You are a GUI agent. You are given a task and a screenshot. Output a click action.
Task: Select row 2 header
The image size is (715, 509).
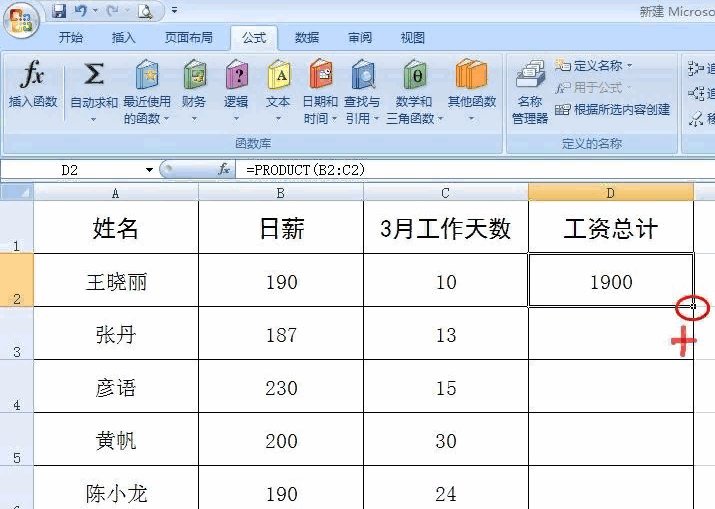pos(17,280)
